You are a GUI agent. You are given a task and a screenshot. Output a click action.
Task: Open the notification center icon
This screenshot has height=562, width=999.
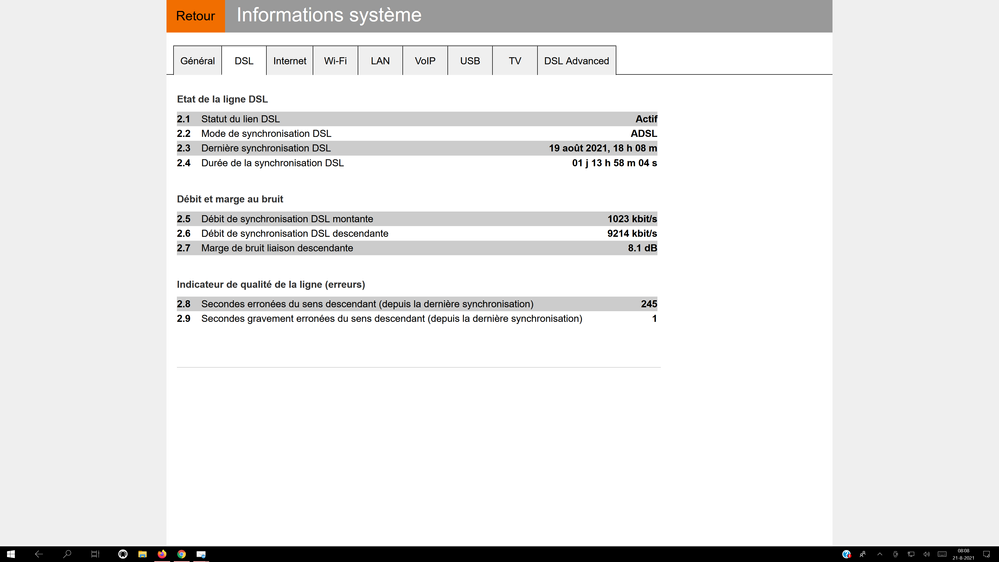pyautogui.click(x=989, y=554)
